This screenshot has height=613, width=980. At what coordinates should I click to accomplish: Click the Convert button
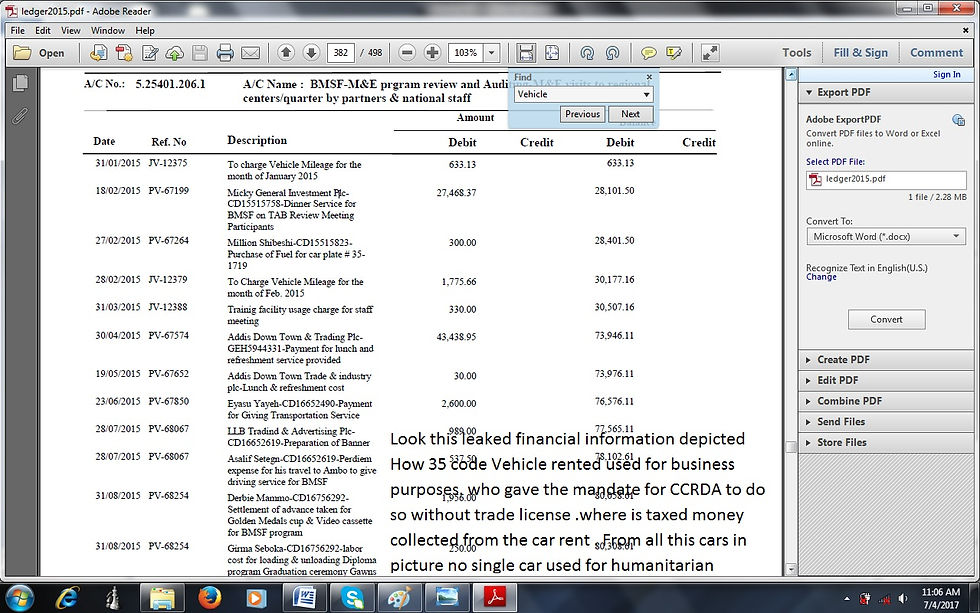[x=886, y=319]
